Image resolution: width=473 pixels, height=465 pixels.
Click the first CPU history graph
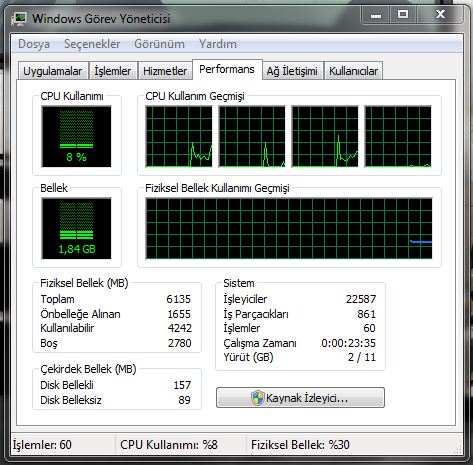pyautogui.click(x=179, y=137)
